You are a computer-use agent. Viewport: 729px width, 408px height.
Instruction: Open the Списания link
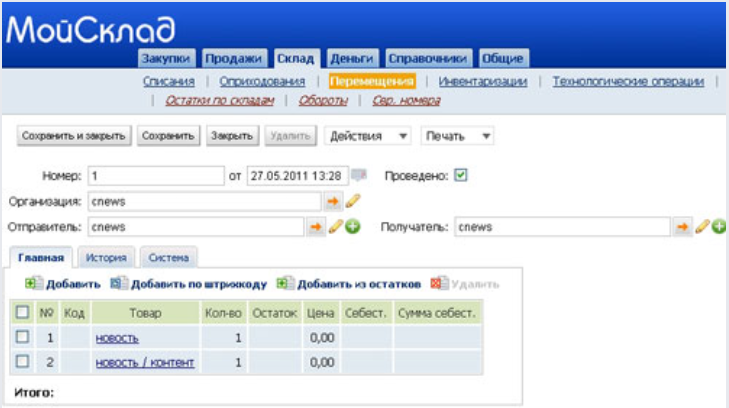pos(169,81)
